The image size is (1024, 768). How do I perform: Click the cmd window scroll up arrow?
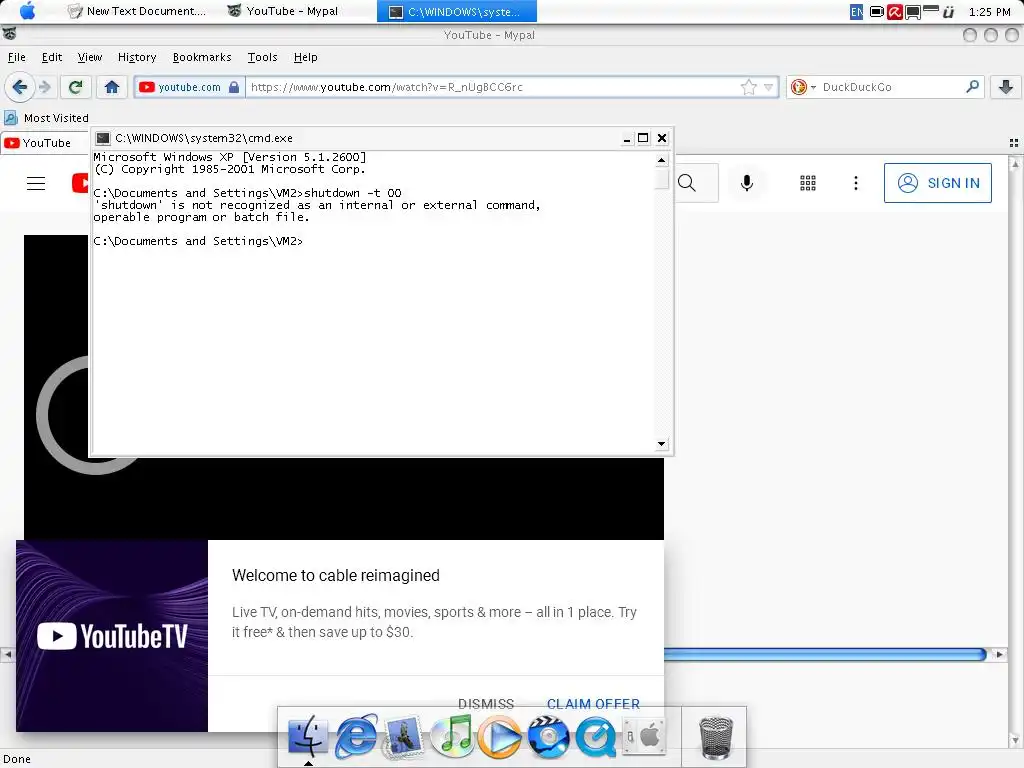click(x=662, y=160)
